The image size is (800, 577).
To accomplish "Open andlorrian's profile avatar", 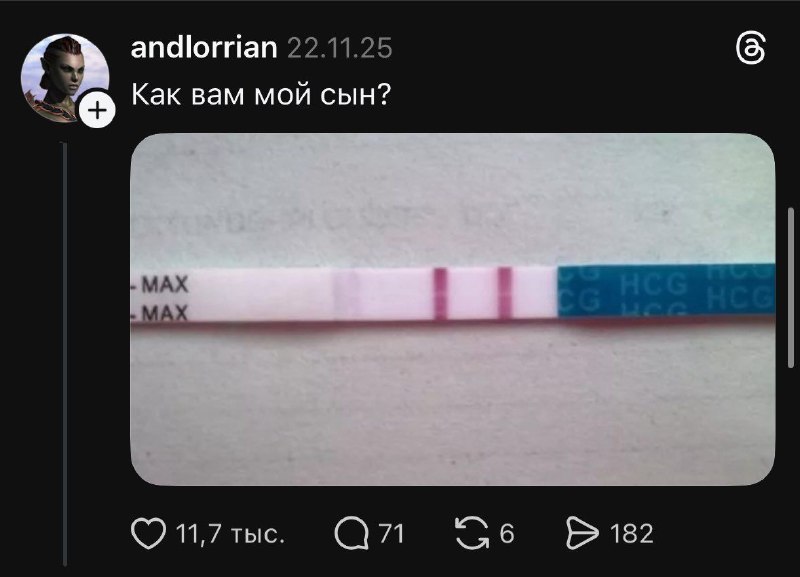I will click(65, 78).
